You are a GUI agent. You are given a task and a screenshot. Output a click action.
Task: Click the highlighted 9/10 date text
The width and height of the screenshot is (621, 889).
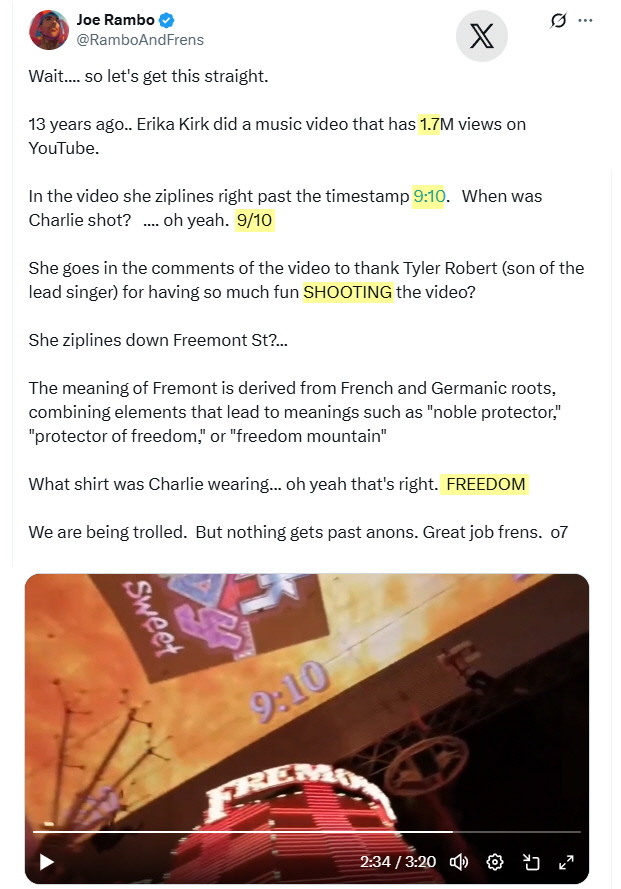coord(255,220)
